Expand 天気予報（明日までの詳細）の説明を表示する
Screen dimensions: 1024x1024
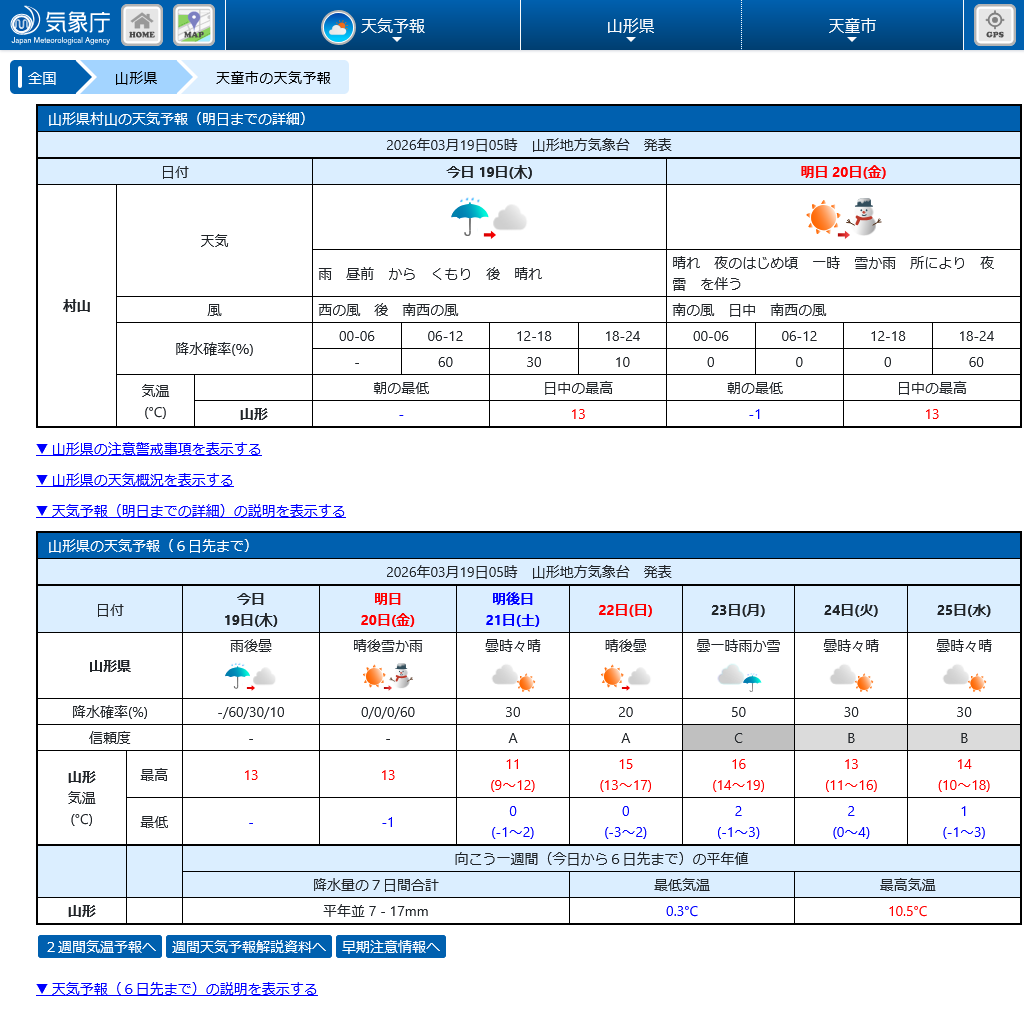(x=191, y=511)
